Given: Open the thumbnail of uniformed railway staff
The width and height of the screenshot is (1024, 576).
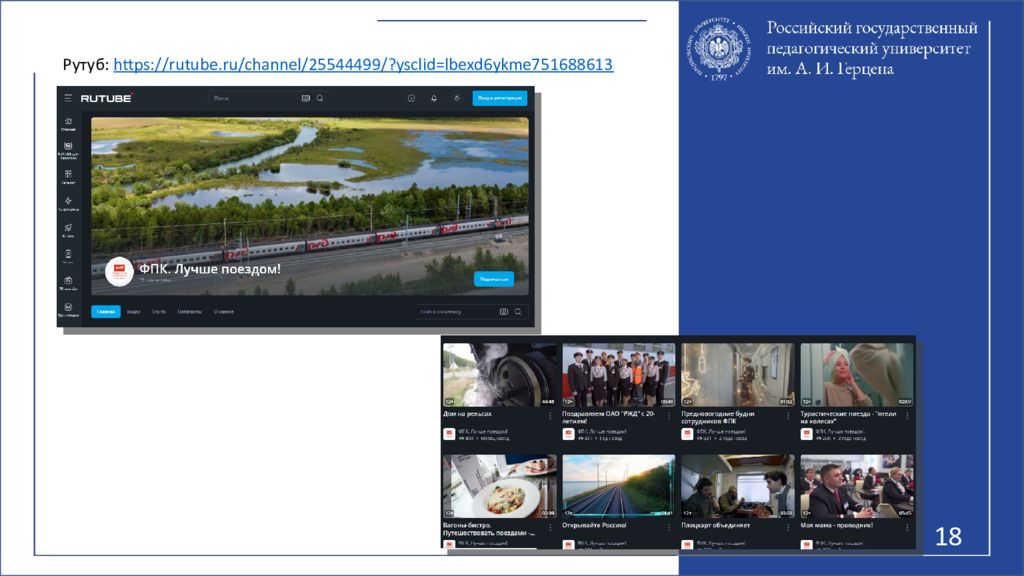Looking at the screenshot, I should point(618,375).
